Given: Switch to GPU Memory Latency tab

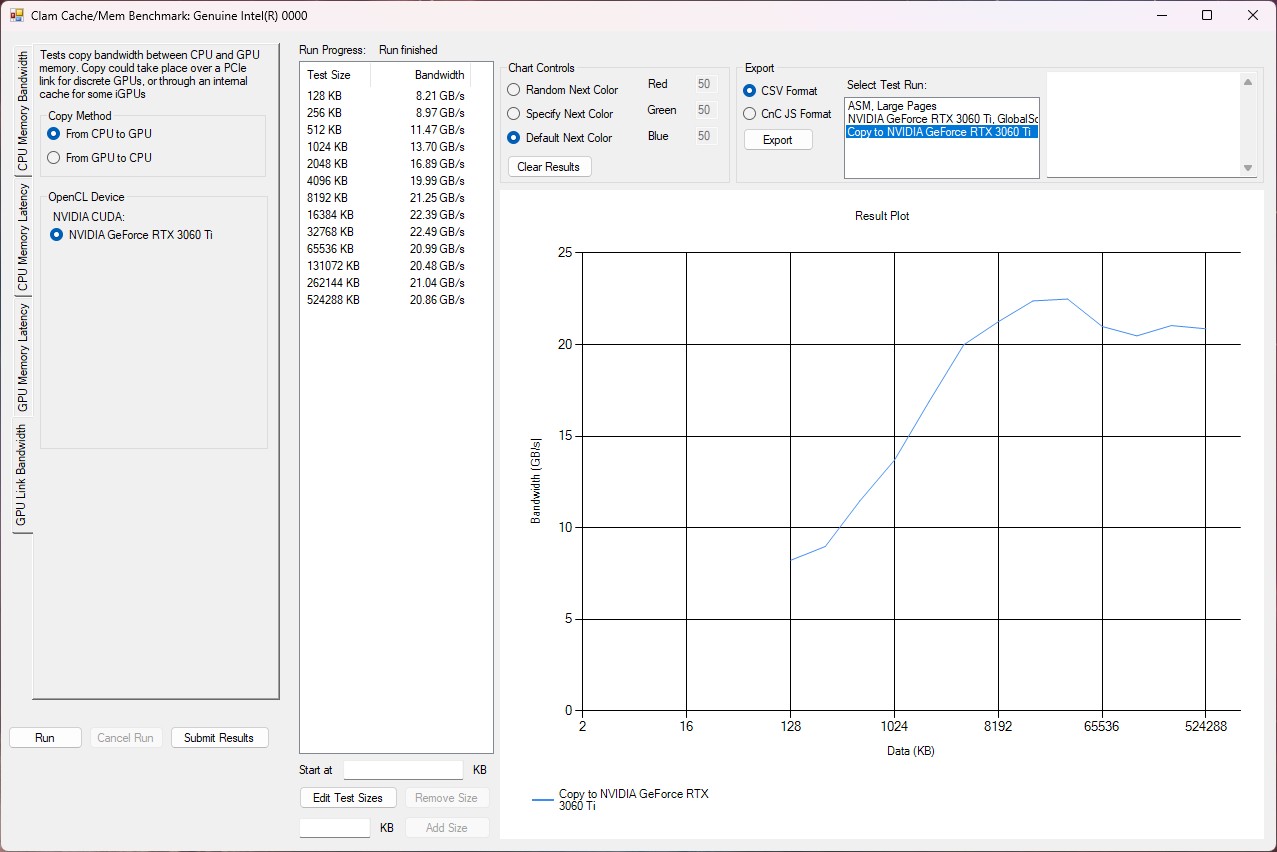Looking at the screenshot, I should (x=23, y=358).
